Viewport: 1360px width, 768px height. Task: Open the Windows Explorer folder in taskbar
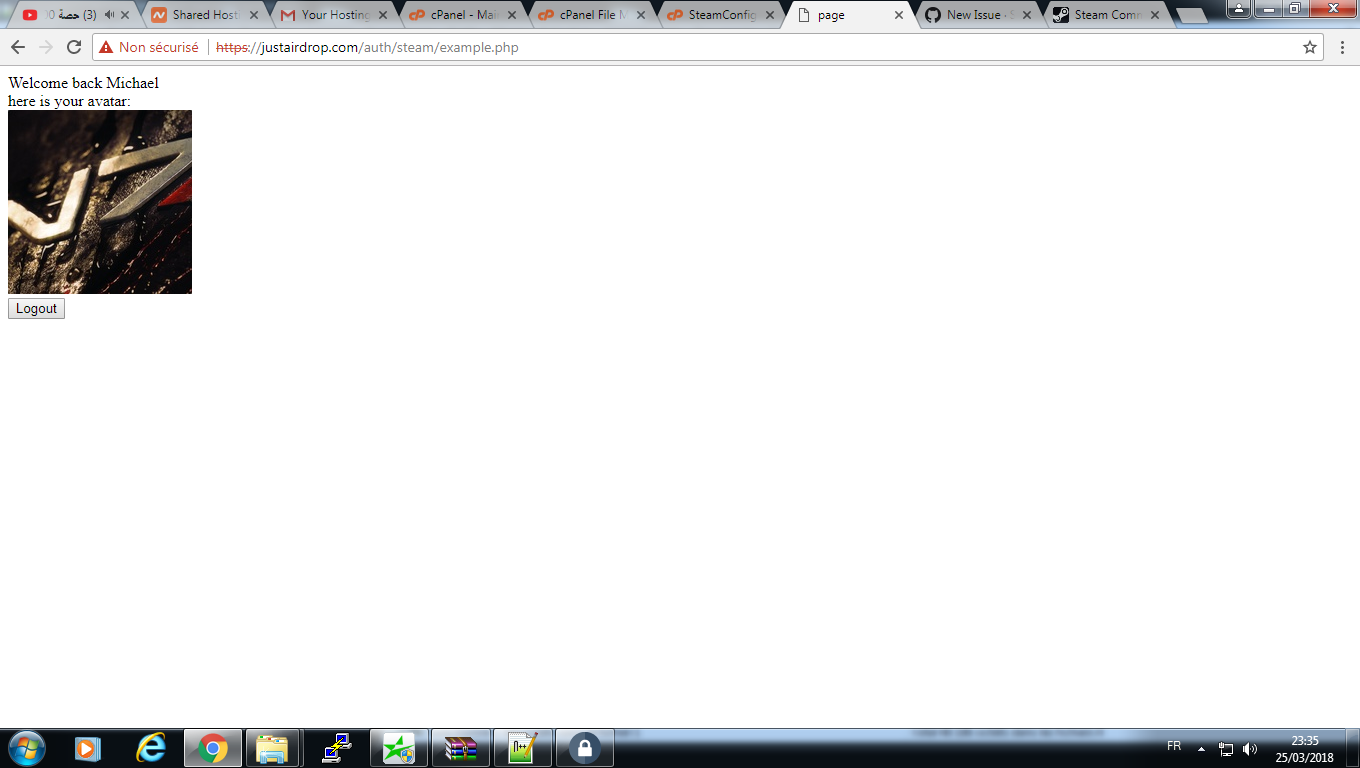(x=272, y=748)
